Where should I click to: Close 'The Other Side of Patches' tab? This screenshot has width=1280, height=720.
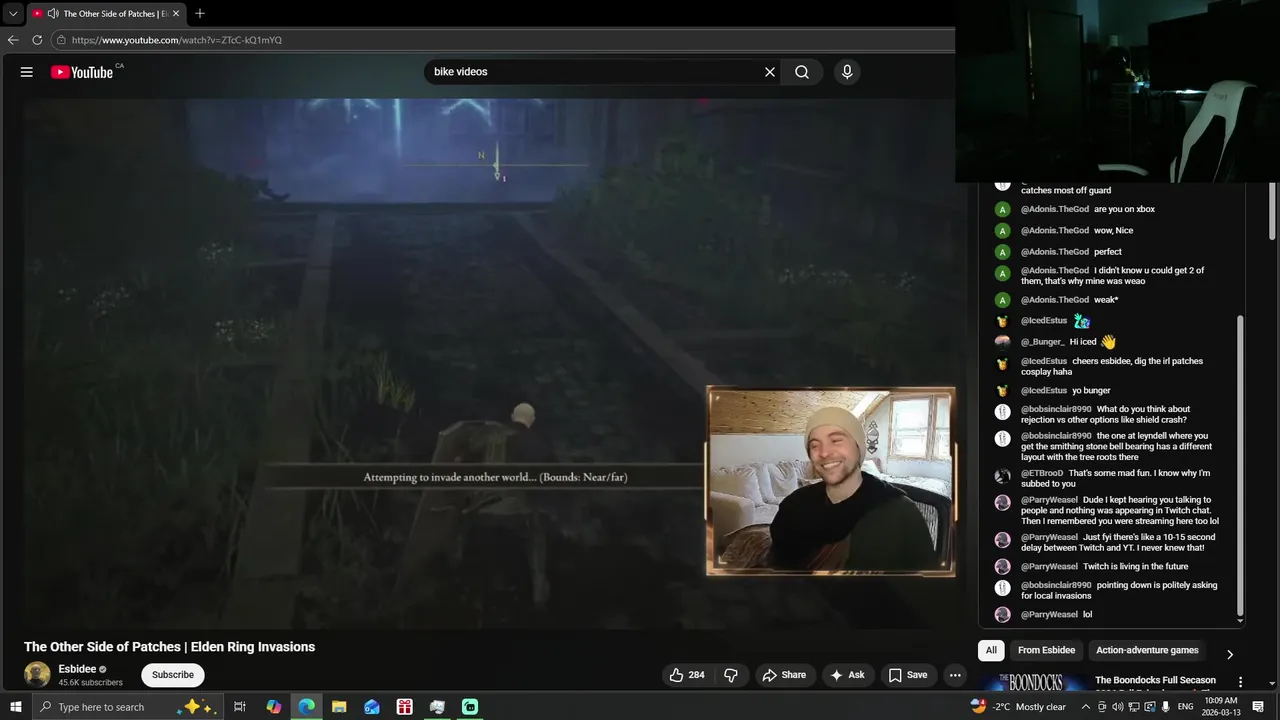pyautogui.click(x=176, y=14)
